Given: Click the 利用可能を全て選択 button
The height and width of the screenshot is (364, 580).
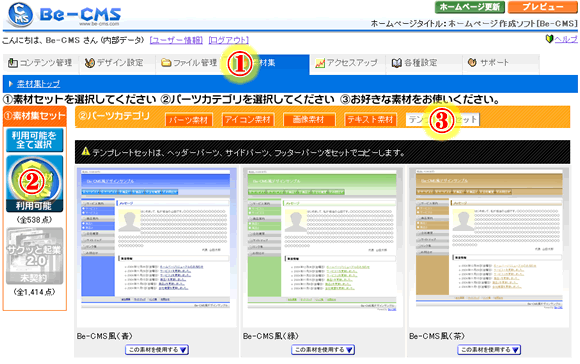Looking at the screenshot, I should (34, 140).
